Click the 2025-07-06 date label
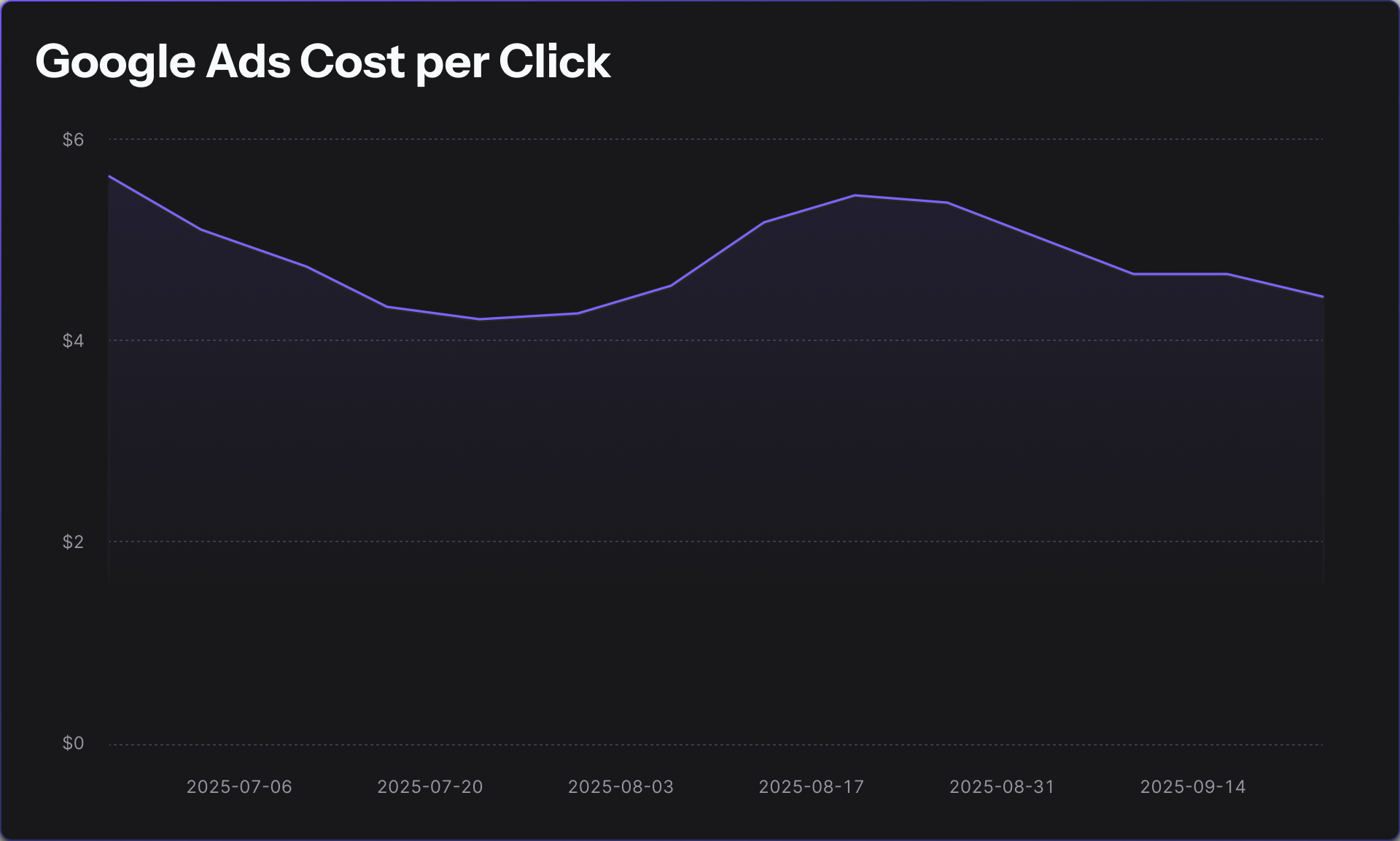Viewport: 1400px width, 841px height. point(239,787)
